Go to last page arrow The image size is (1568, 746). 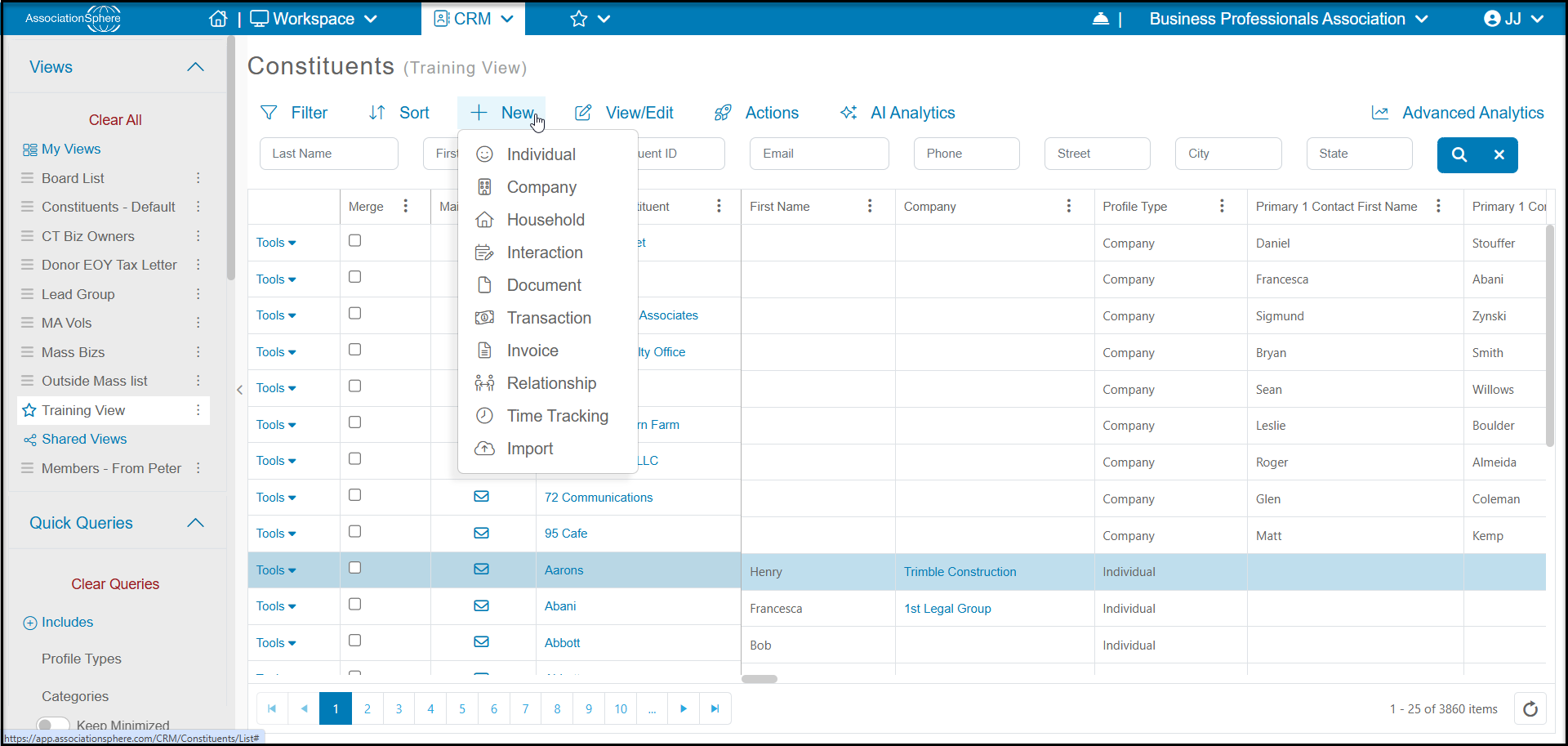[715, 708]
